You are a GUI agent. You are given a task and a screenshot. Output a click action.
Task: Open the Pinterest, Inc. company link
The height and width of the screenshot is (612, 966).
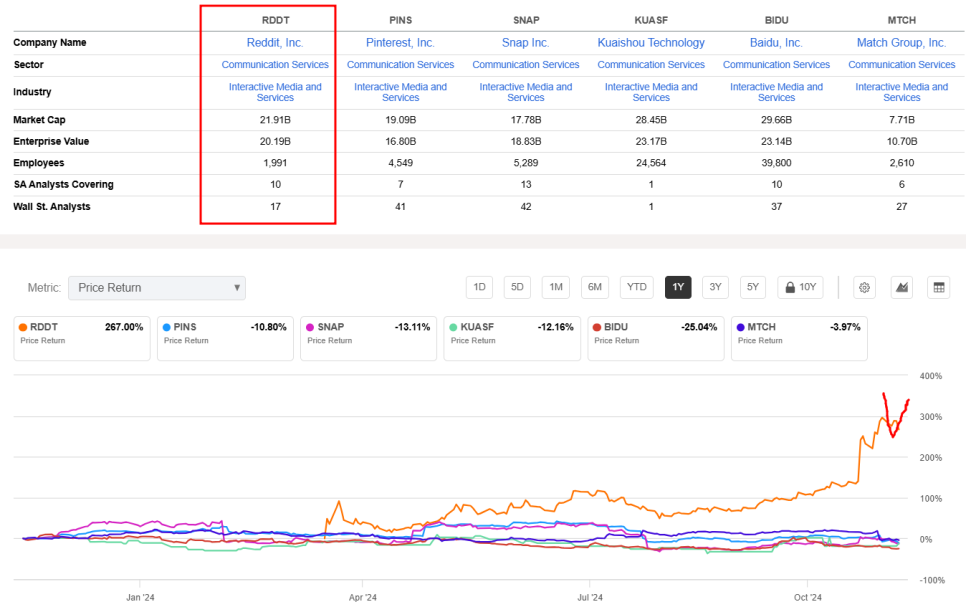[400, 43]
